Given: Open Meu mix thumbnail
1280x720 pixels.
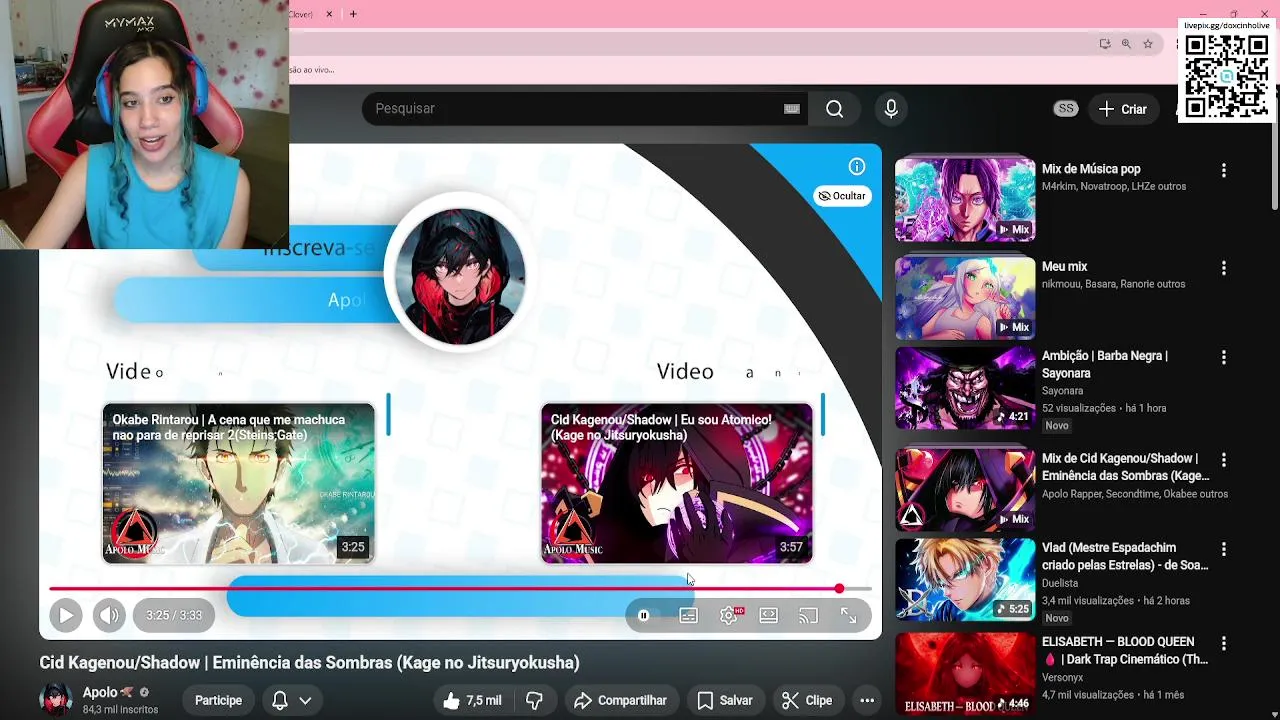Looking at the screenshot, I should click(x=965, y=297).
